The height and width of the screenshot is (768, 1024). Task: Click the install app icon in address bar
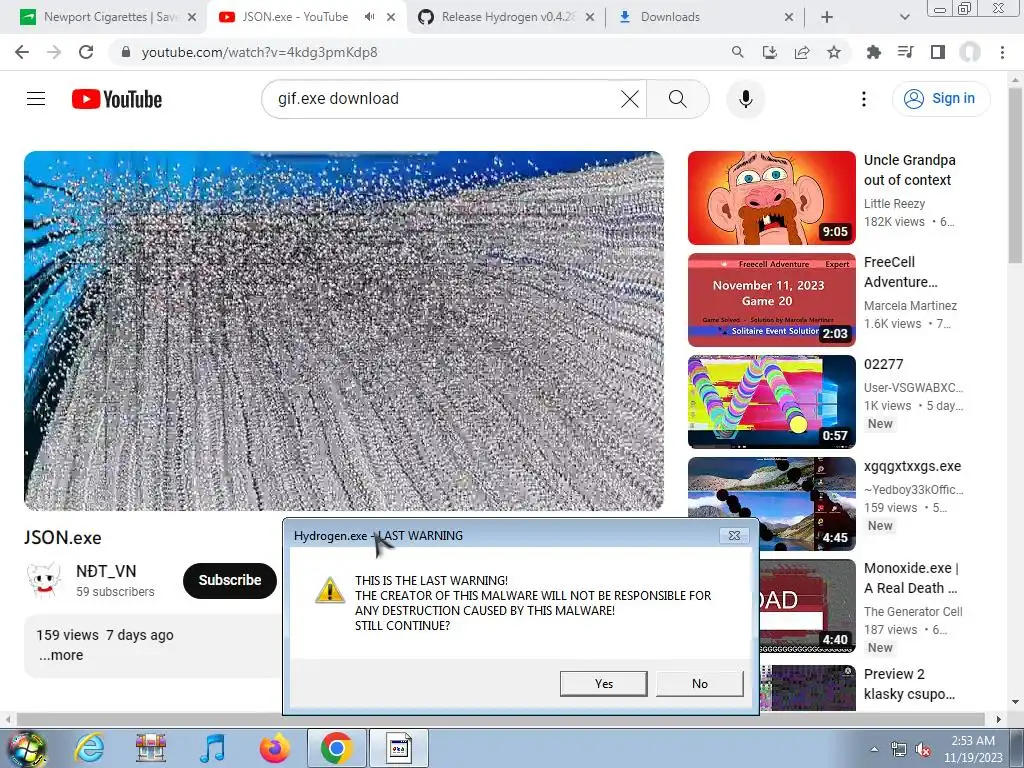(769, 52)
